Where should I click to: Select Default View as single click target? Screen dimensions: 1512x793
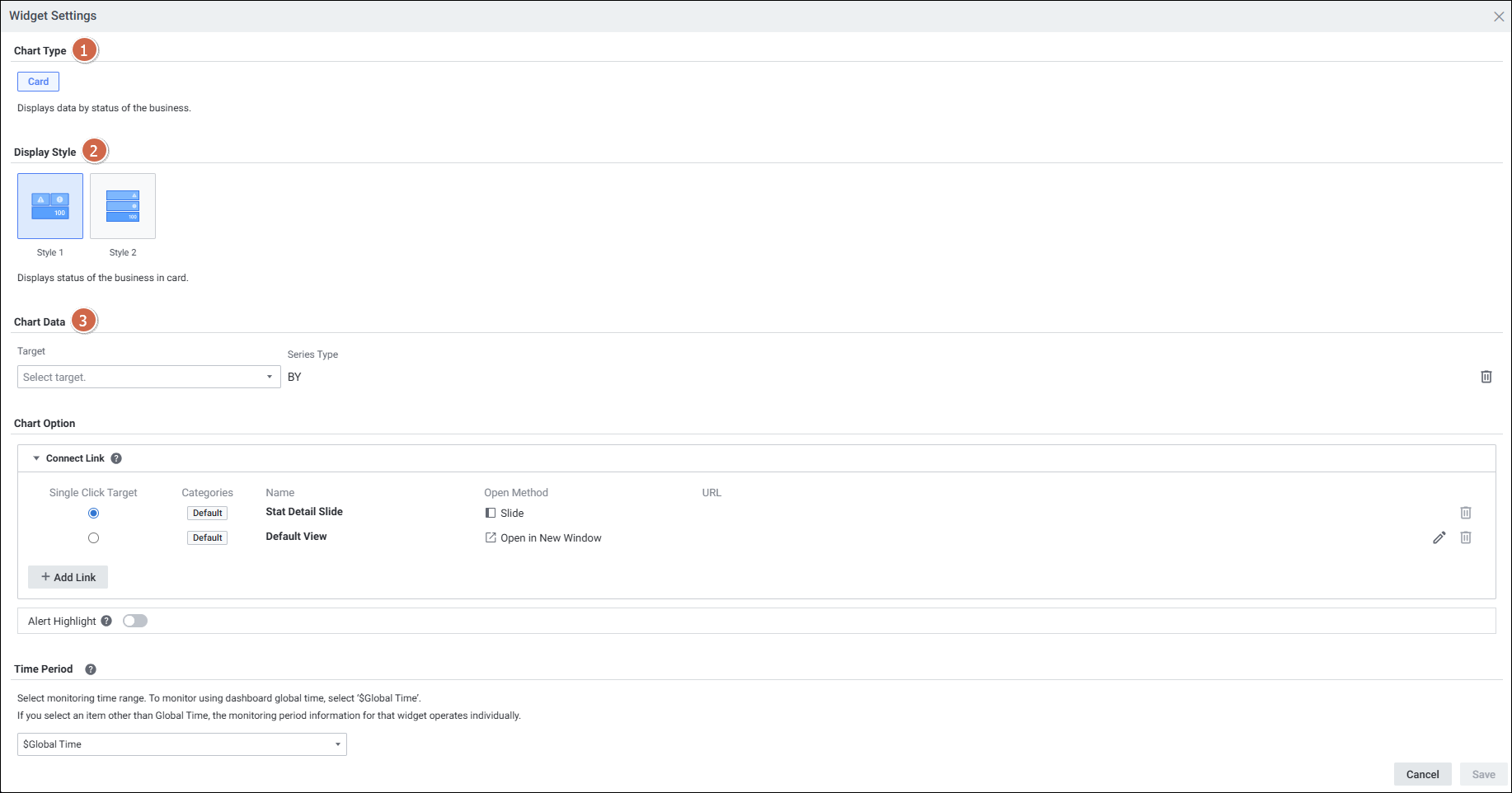pyautogui.click(x=93, y=537)
